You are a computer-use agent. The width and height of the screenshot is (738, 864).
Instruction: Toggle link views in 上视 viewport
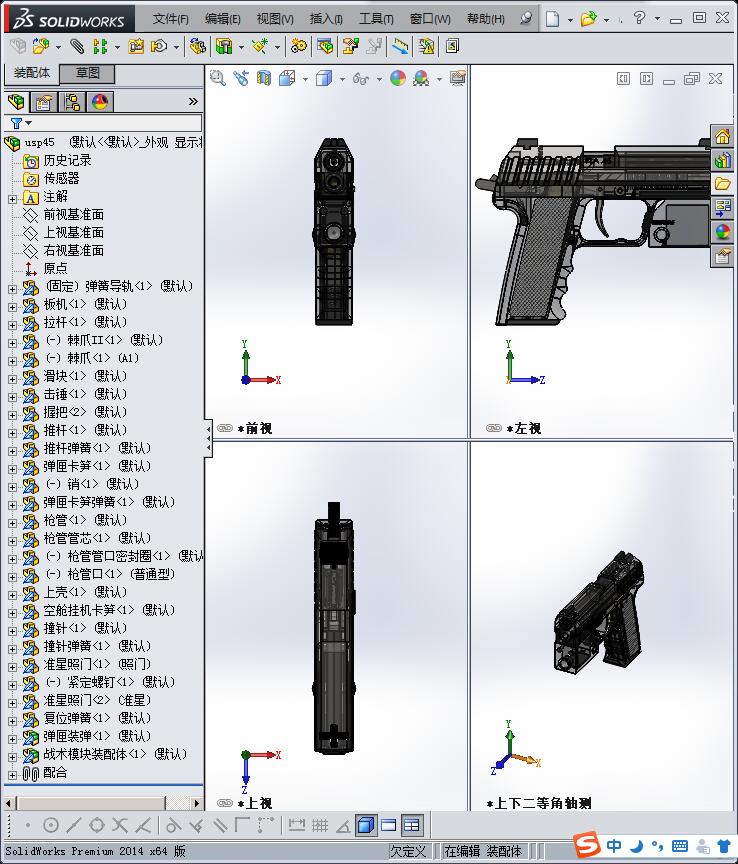click(225, 803)
